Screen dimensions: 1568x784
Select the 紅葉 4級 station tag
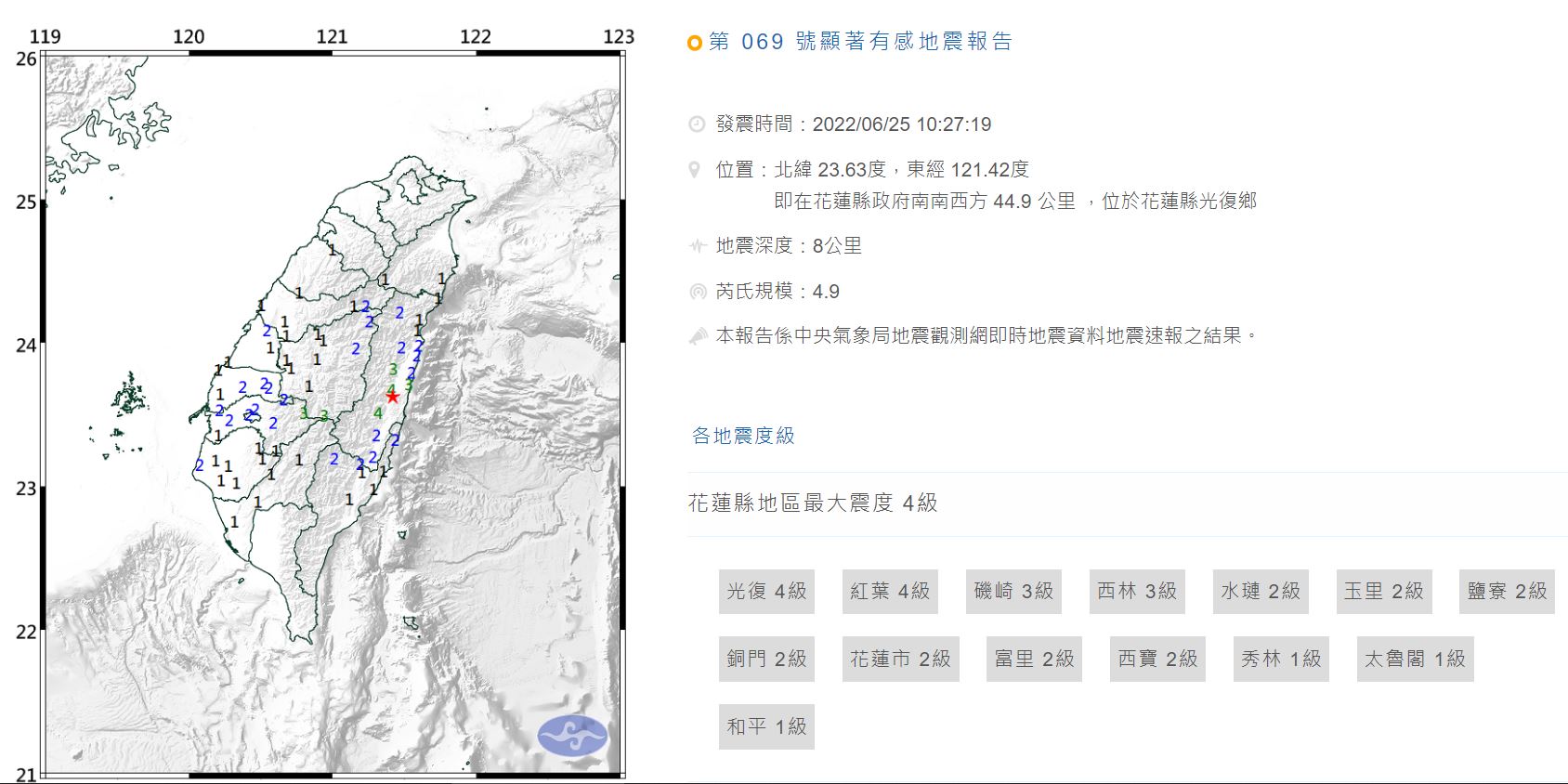click(x=890, y=592)
